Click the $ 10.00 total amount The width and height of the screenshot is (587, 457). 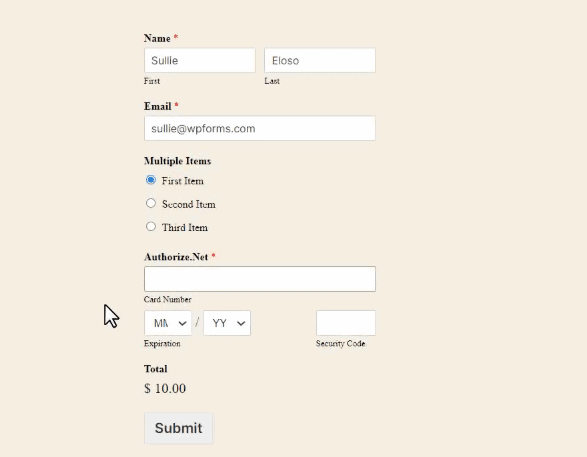[165, 389]
